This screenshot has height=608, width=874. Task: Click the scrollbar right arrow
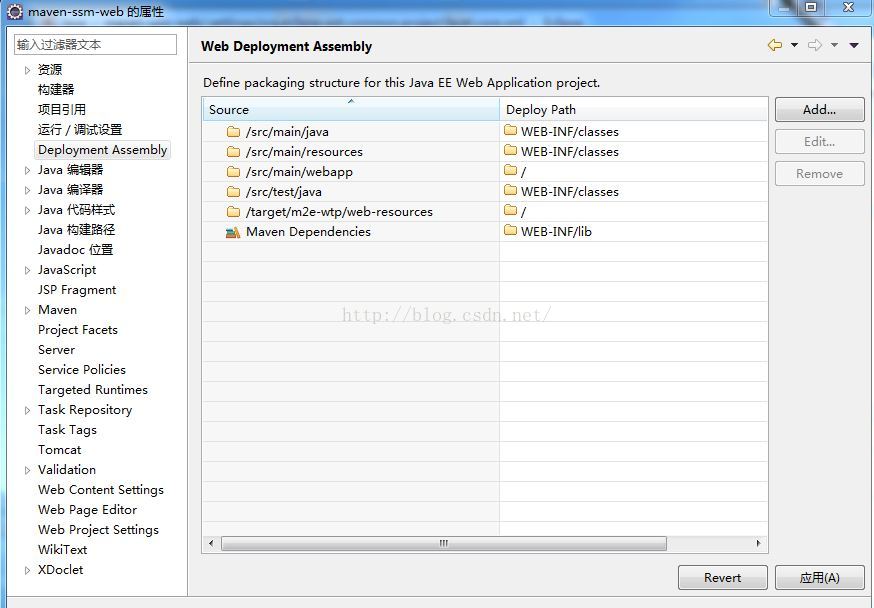[x=758, y=543]
